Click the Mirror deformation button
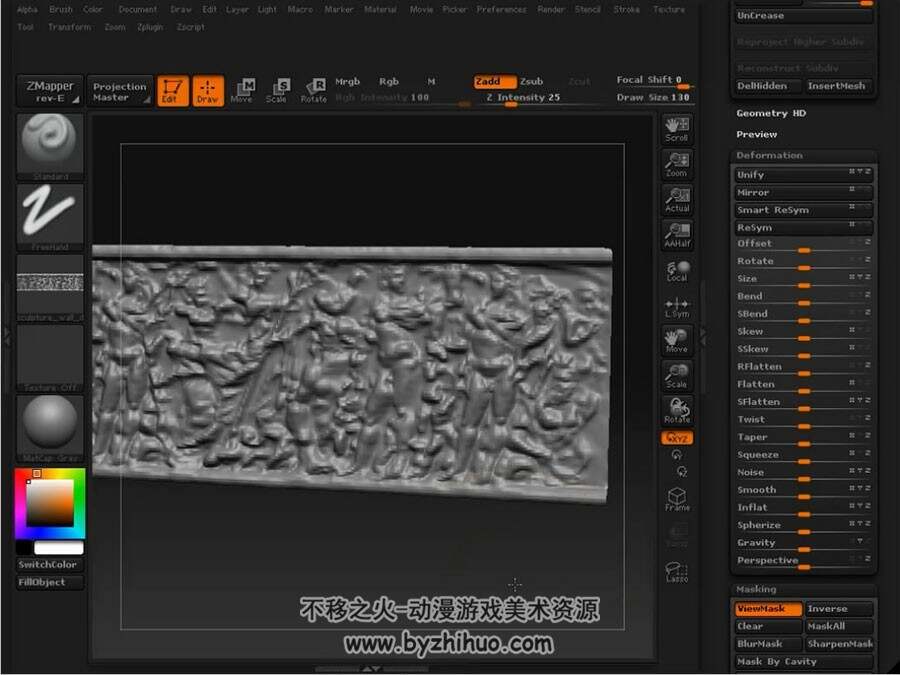The width and height of the screenshot is (900, 675). click(804, 192)
